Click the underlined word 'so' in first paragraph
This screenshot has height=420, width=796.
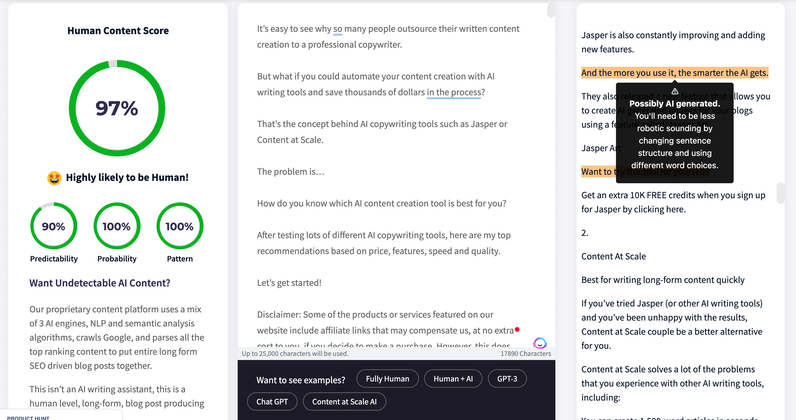338,29
